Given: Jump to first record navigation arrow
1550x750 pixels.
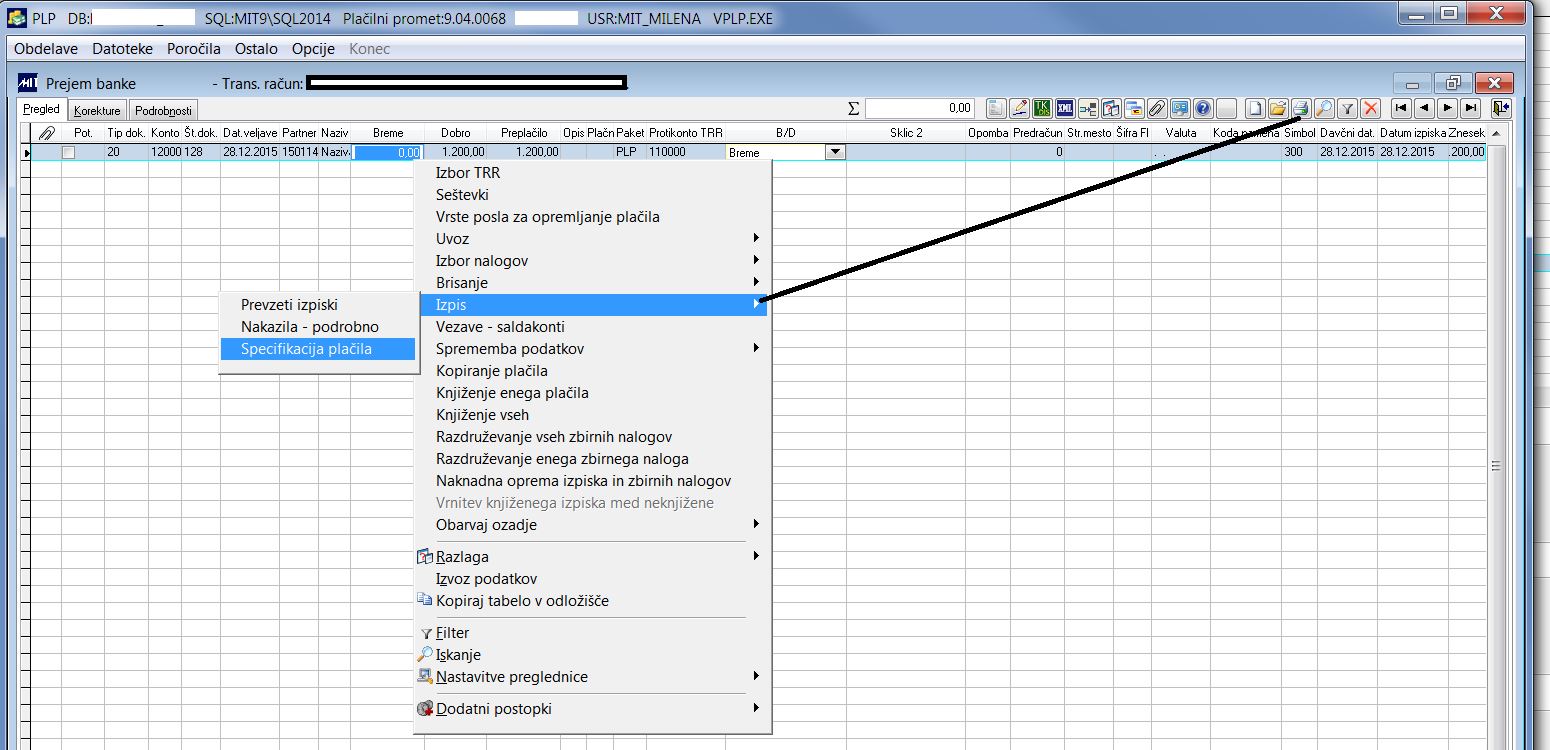Looking at the screenshot, I should pos(1402,108).
